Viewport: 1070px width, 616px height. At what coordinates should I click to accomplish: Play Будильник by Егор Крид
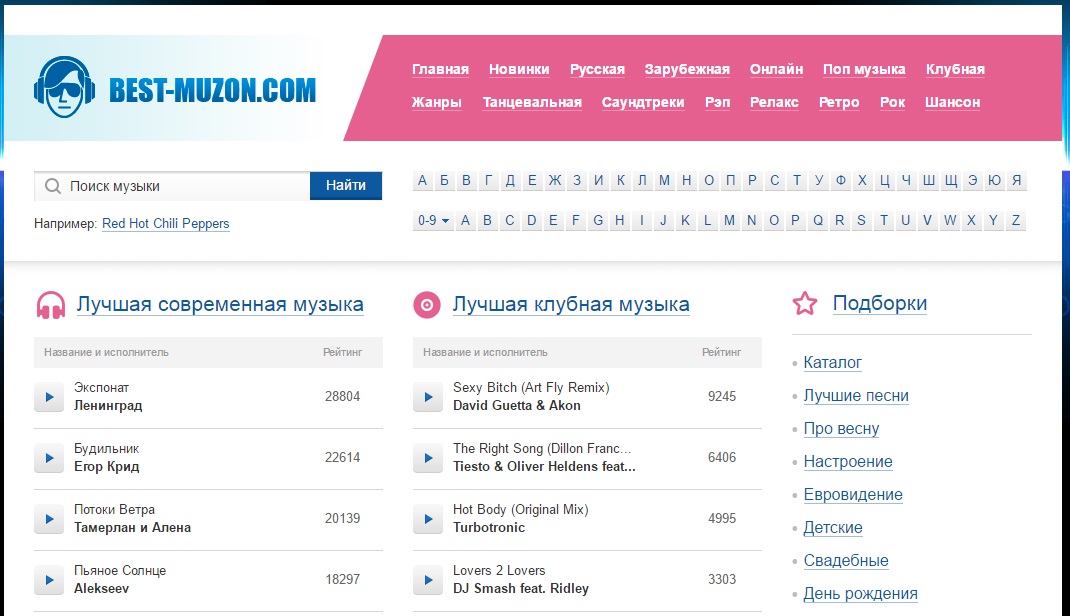[x=48, y=458]
